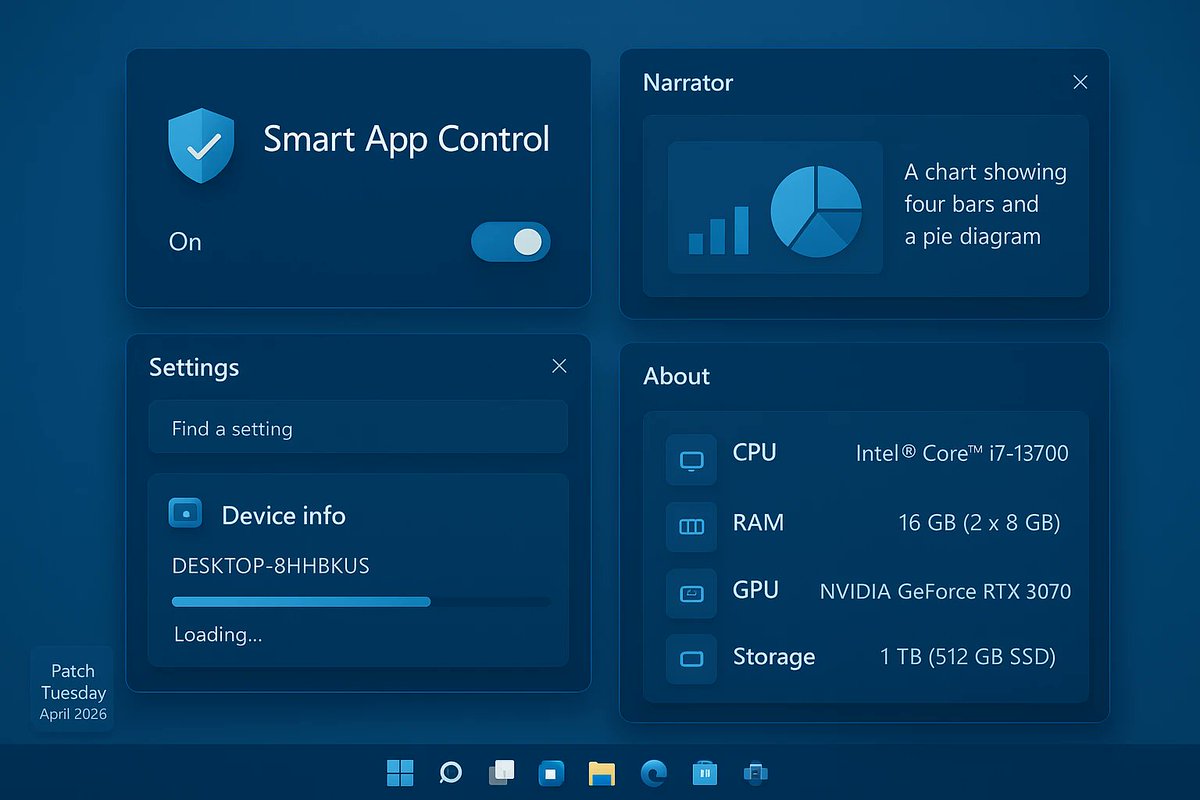1200x800 pixels.
Task: Click the Settings panel heading
Action: click(194, 367)
